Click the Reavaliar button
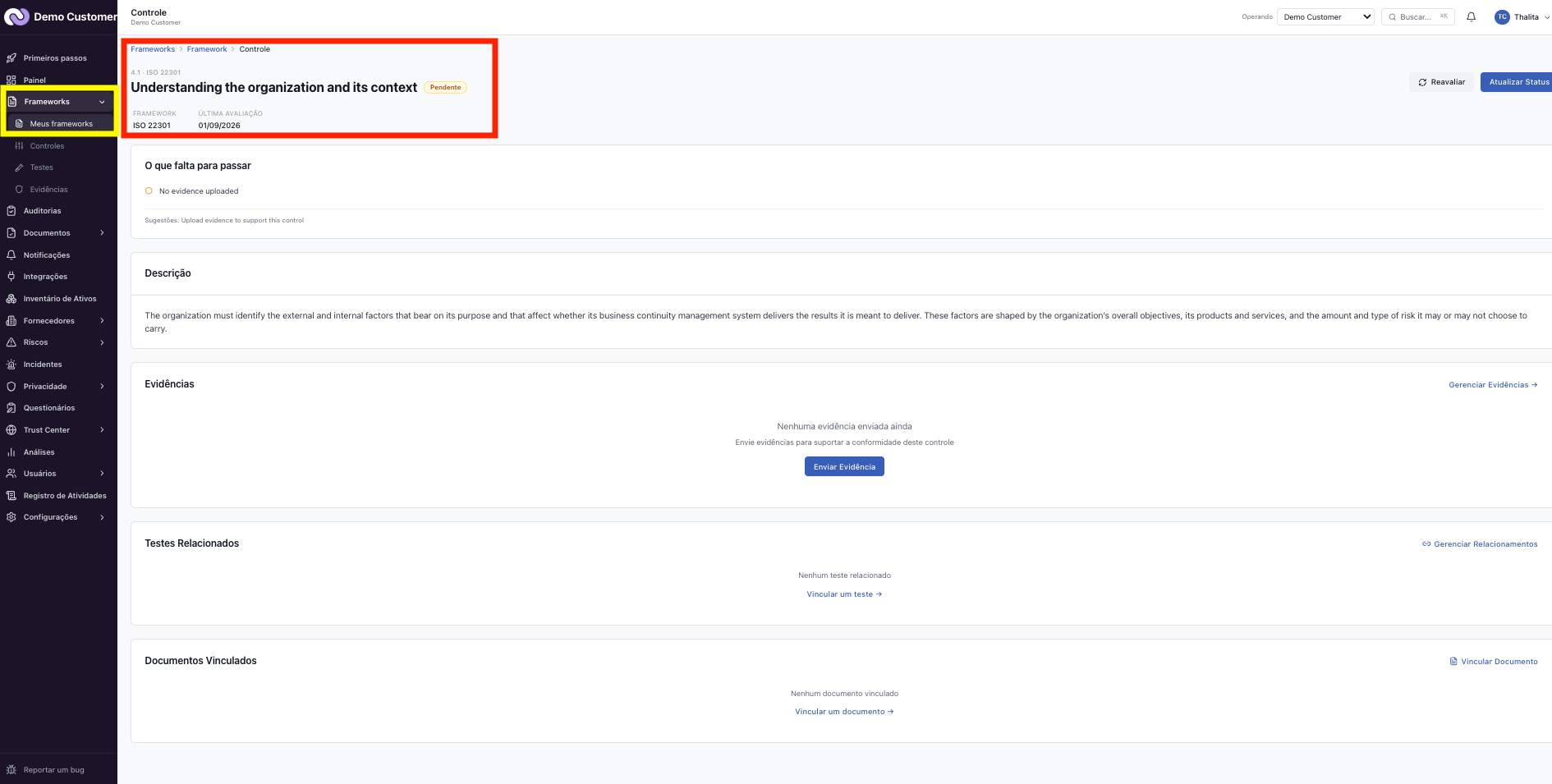 point(1441,82)
